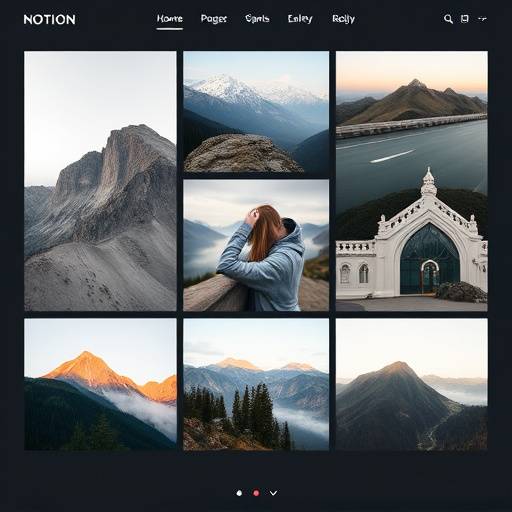Click the square bookmark icon in header

465,19
